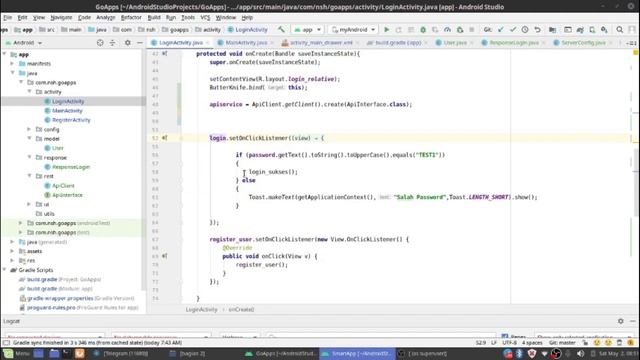Click the Git commit checkmark icon
Screen dimensions: 640x360
click(513, 30)
